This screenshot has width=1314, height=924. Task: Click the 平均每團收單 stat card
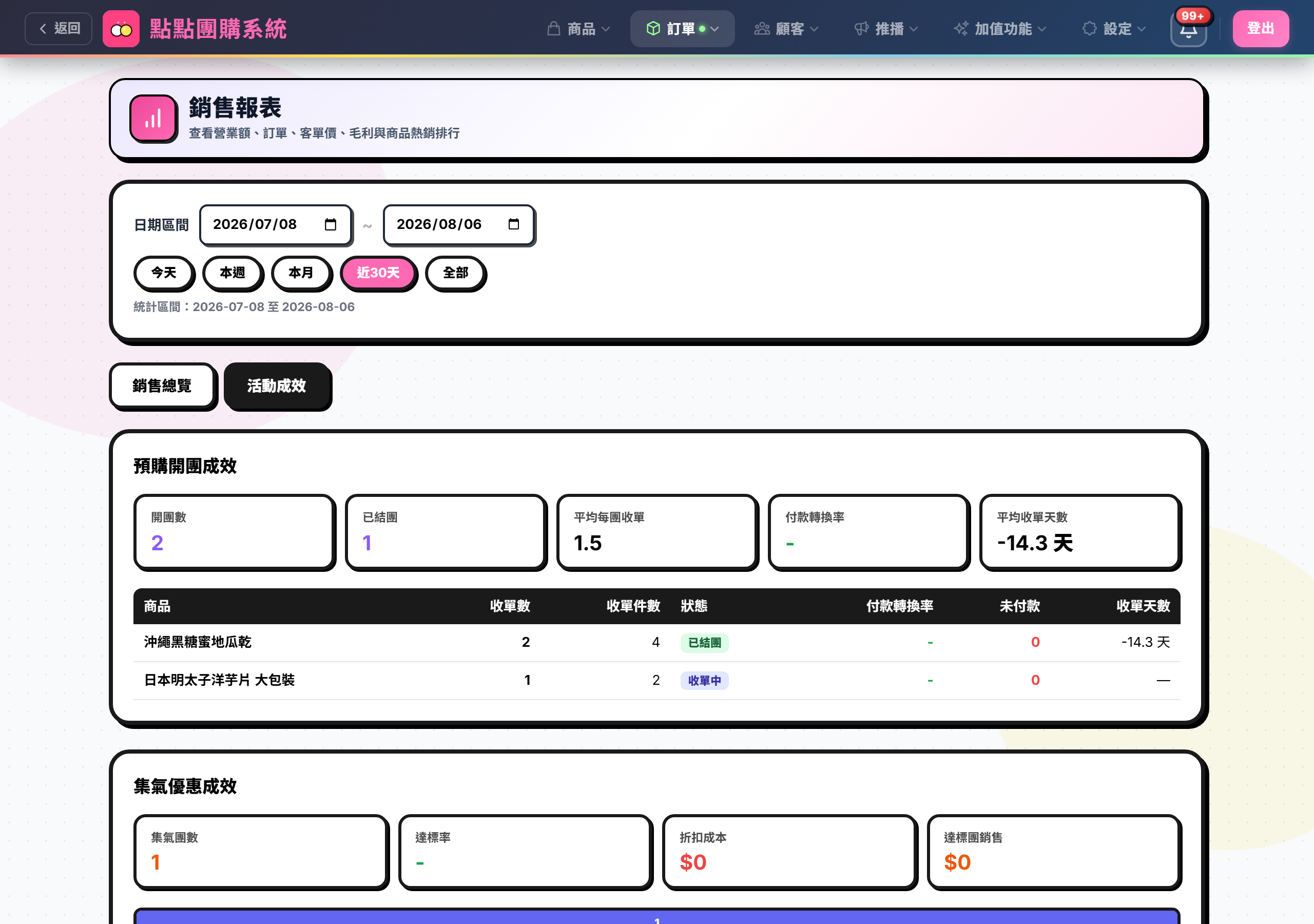point(657,531)
